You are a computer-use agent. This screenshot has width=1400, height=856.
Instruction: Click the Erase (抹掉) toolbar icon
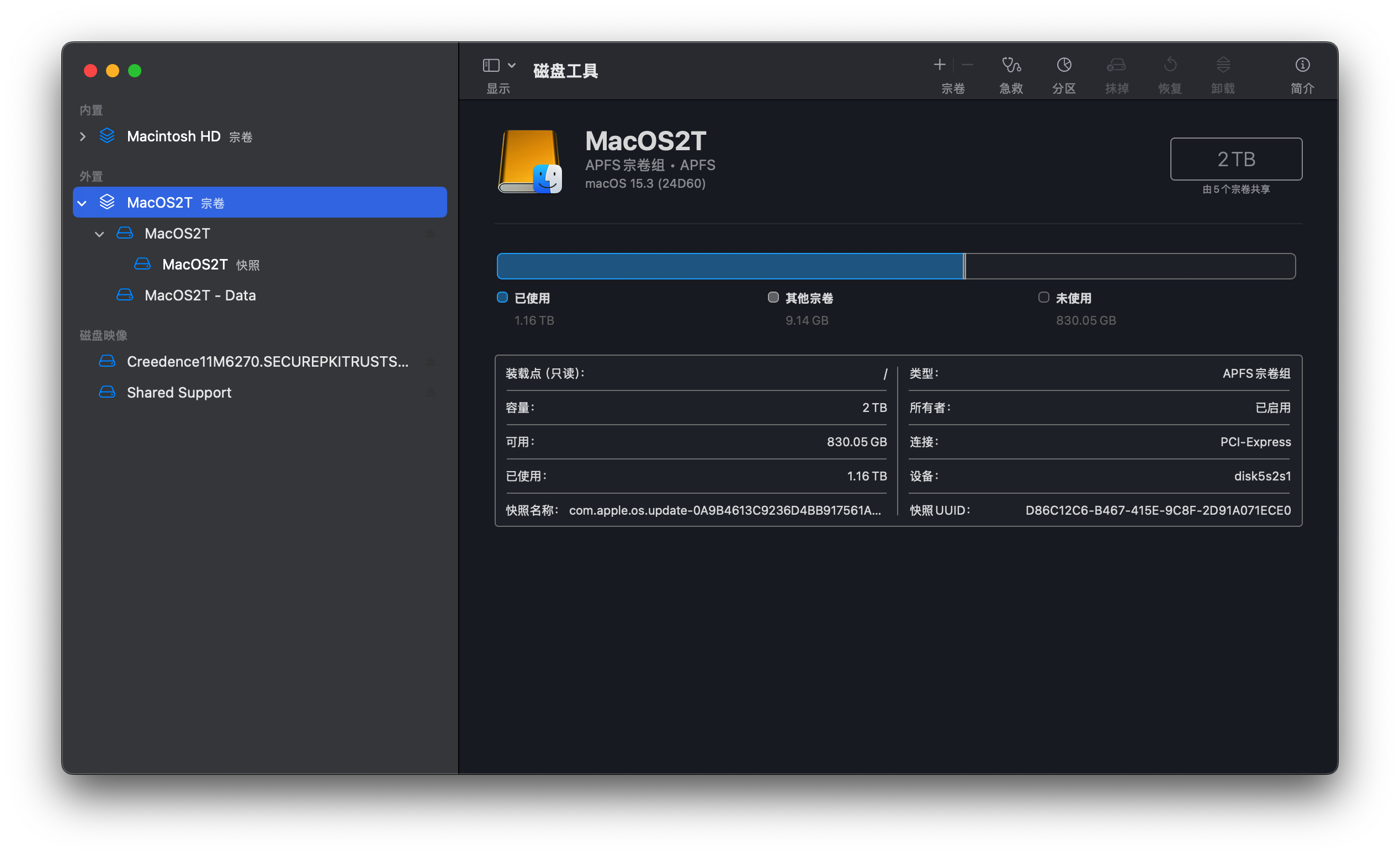(1116, 65)
